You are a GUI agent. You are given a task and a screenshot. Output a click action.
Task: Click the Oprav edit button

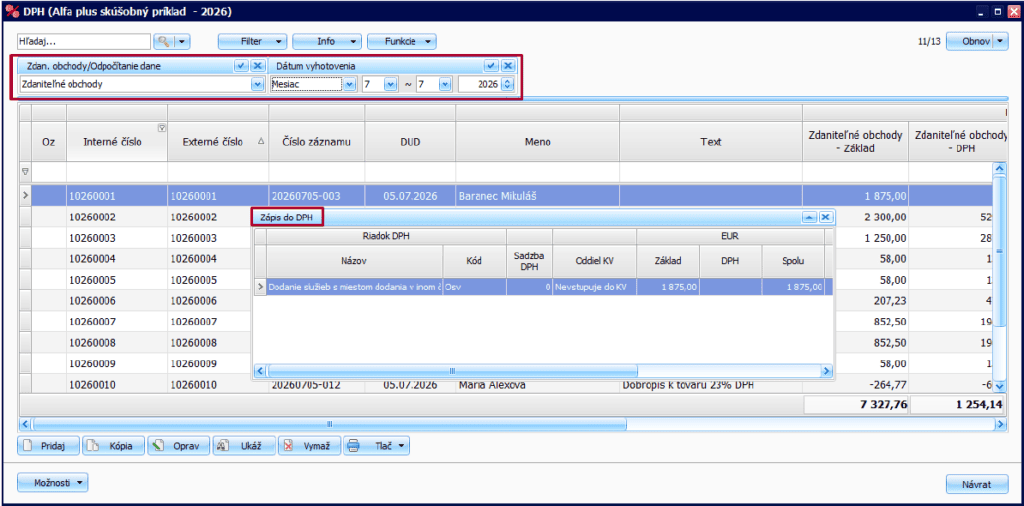[178, 446]
